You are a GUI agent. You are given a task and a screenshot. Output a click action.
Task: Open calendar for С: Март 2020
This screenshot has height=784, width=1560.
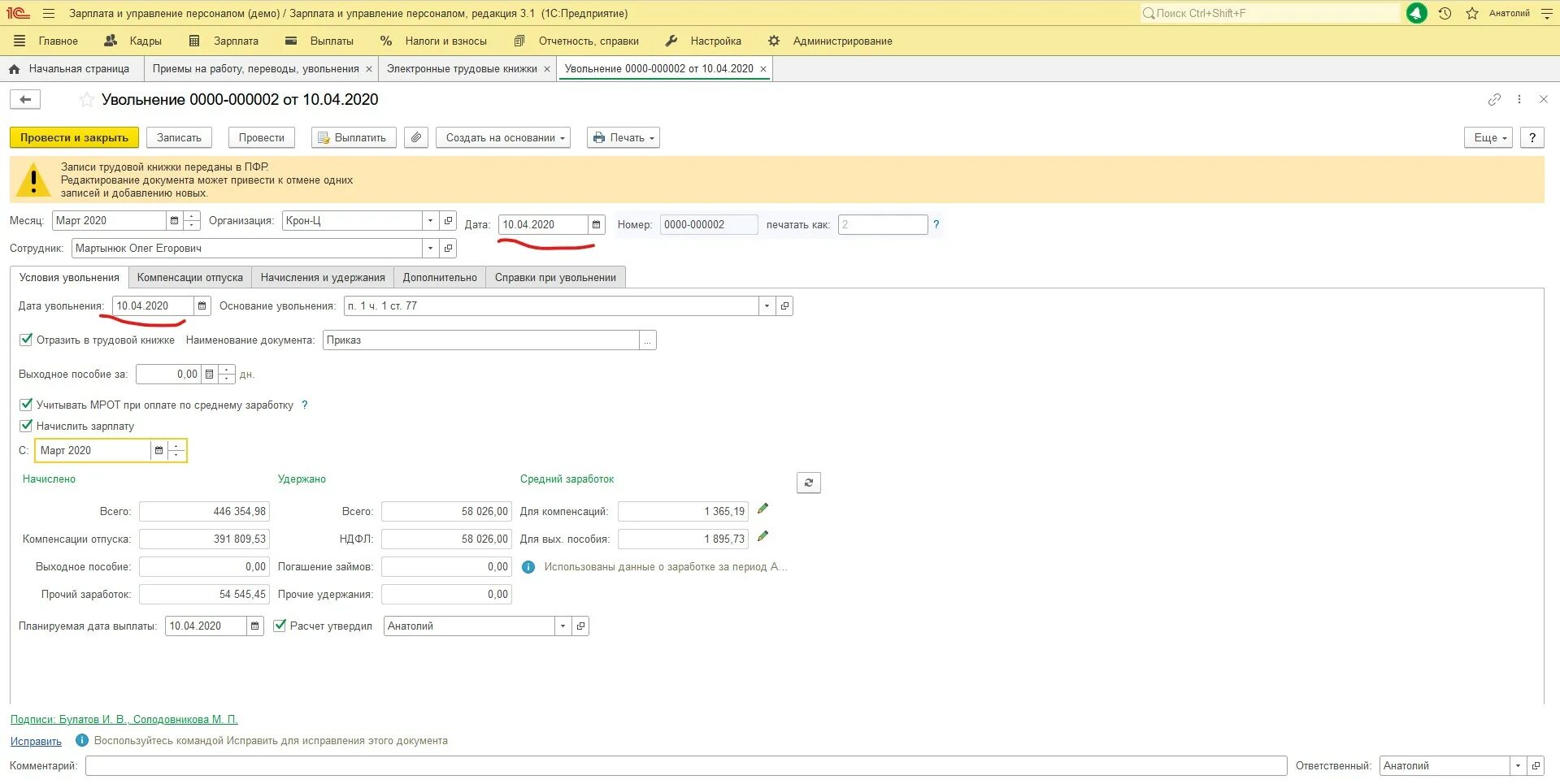(159, 450)
